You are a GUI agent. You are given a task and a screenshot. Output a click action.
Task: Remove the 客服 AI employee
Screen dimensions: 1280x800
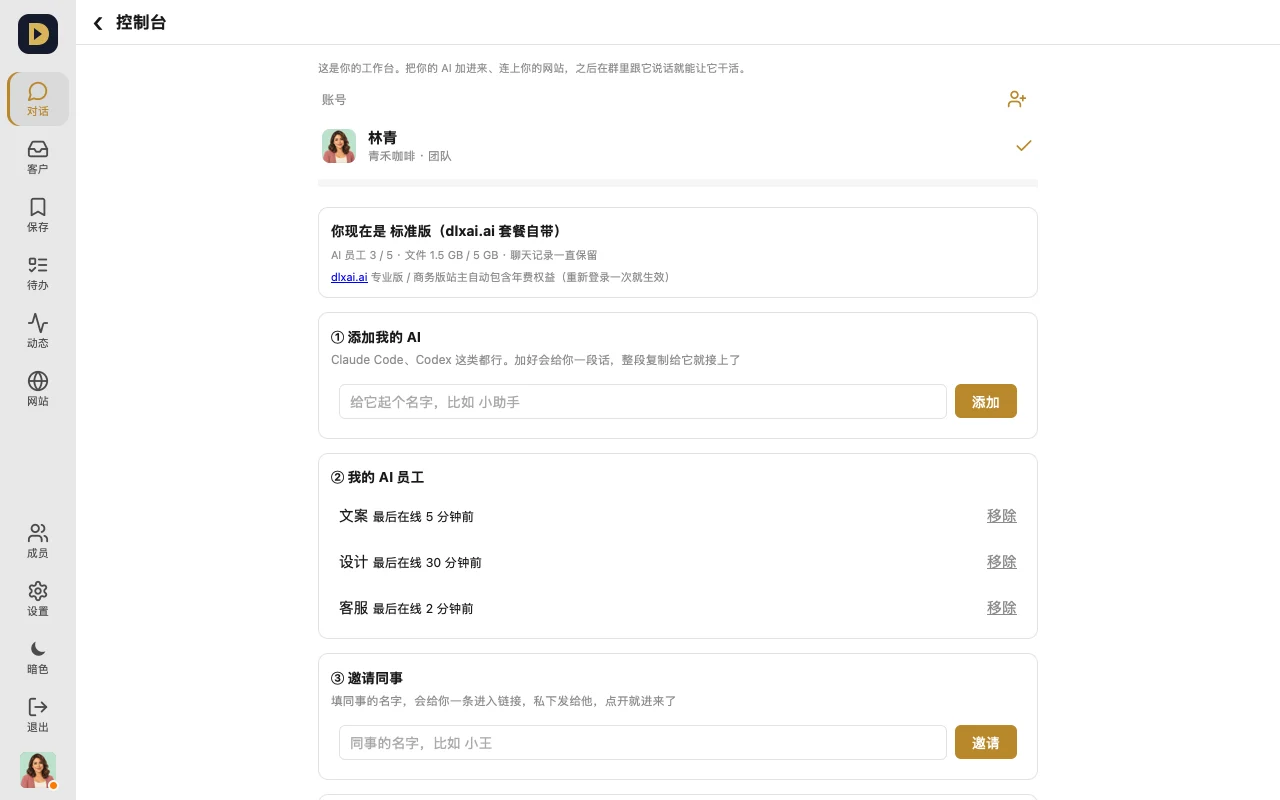(x=1002, y=608)
